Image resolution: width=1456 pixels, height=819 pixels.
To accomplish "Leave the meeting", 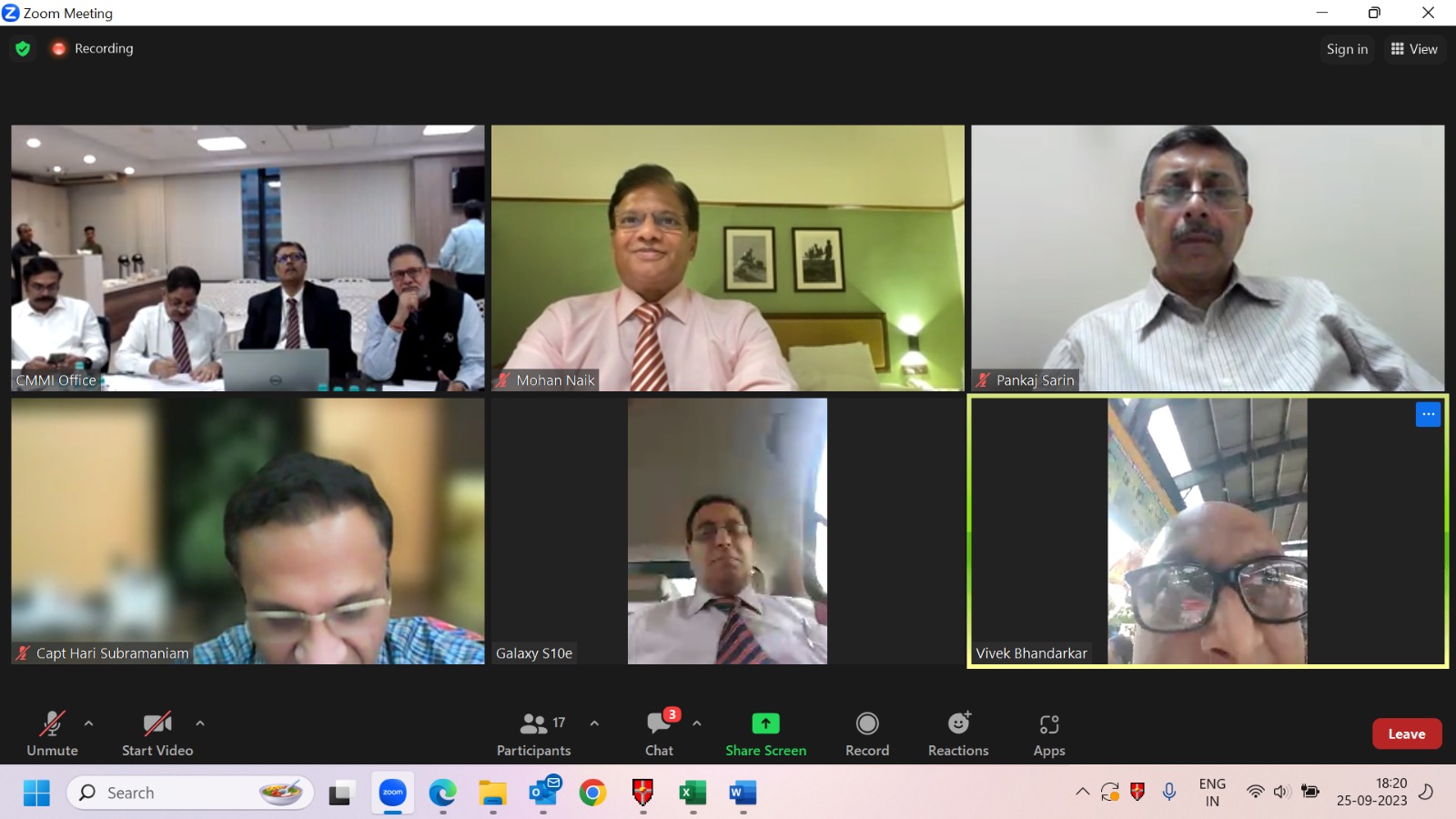I will point(1406,733).
